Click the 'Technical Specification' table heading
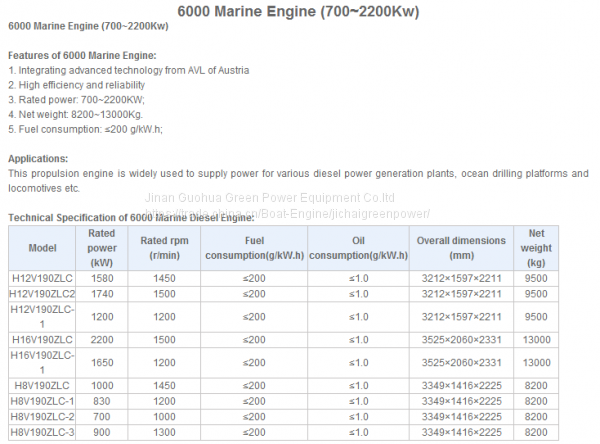 (x=132, y=217)
